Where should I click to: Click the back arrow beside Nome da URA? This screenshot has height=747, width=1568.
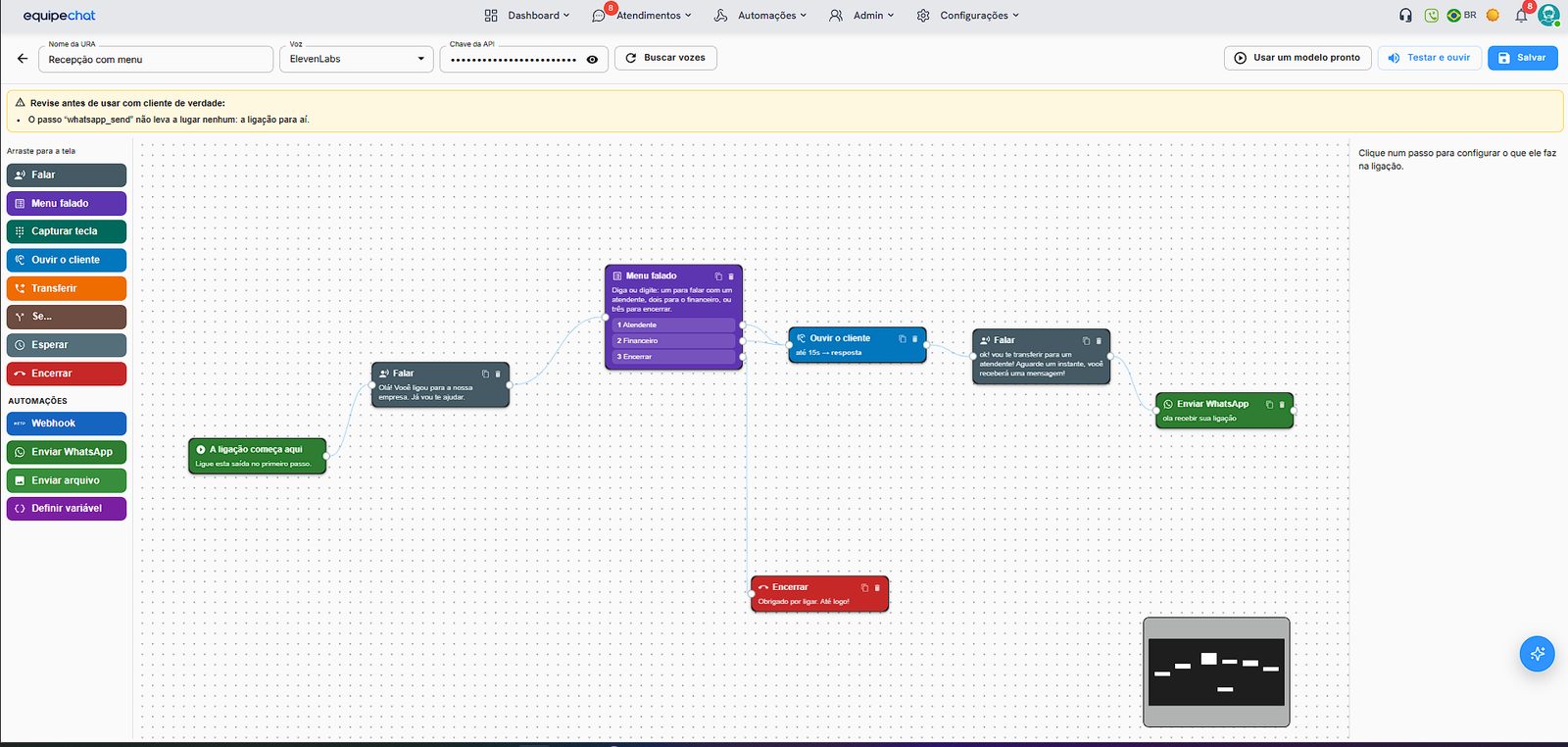pos(23,59)
